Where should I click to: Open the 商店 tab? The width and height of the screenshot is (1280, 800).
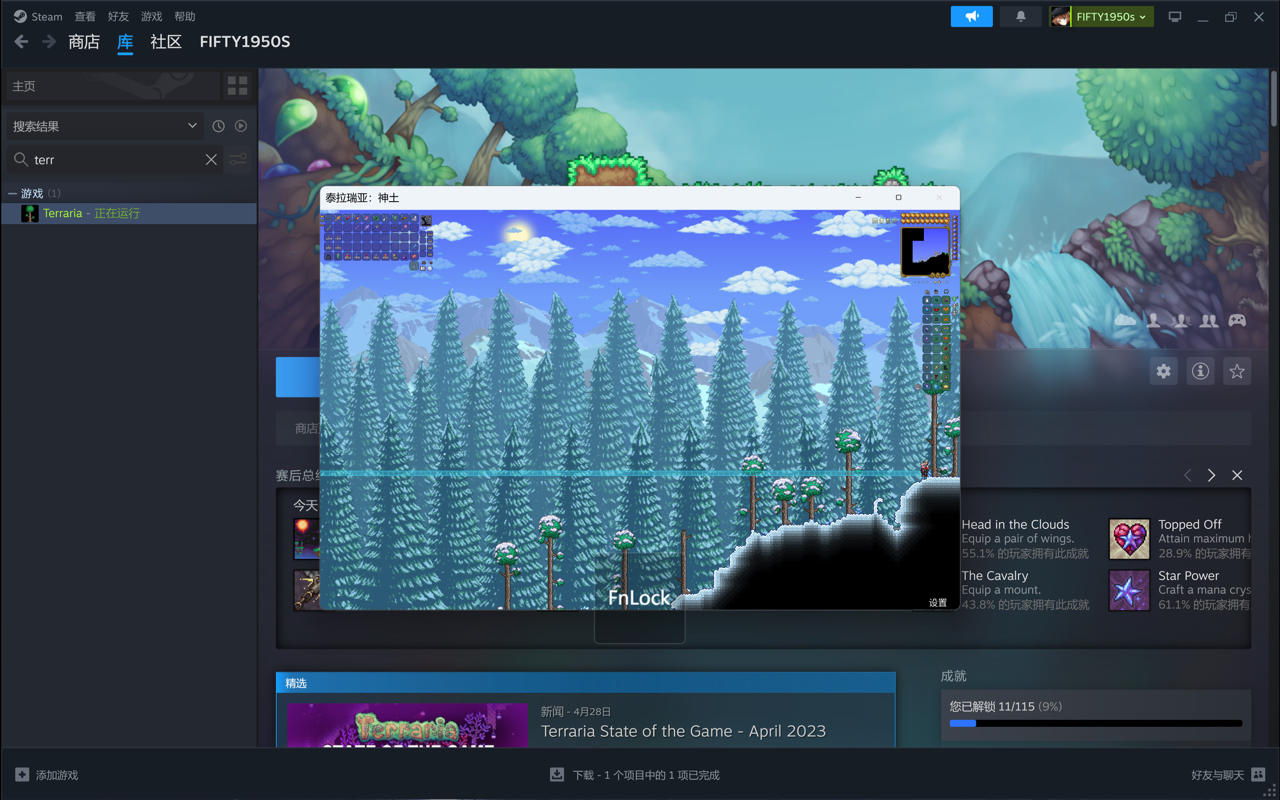click(84, 42)
